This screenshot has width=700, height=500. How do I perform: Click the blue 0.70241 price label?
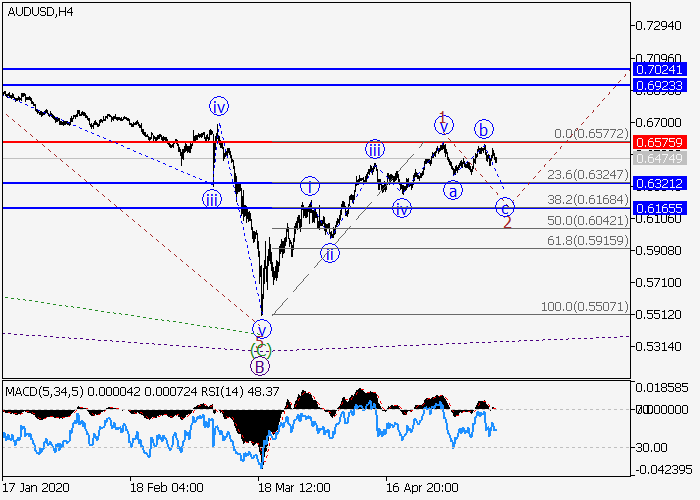click(660, 69)
